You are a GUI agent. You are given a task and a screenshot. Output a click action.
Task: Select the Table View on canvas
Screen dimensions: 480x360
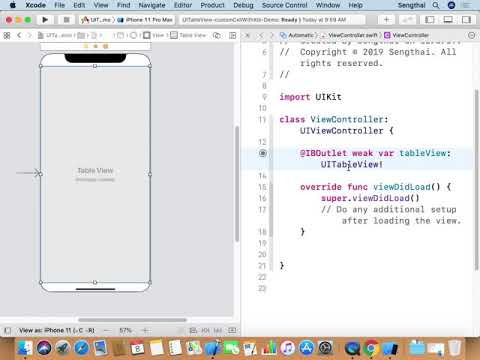(x=95, y=174)
